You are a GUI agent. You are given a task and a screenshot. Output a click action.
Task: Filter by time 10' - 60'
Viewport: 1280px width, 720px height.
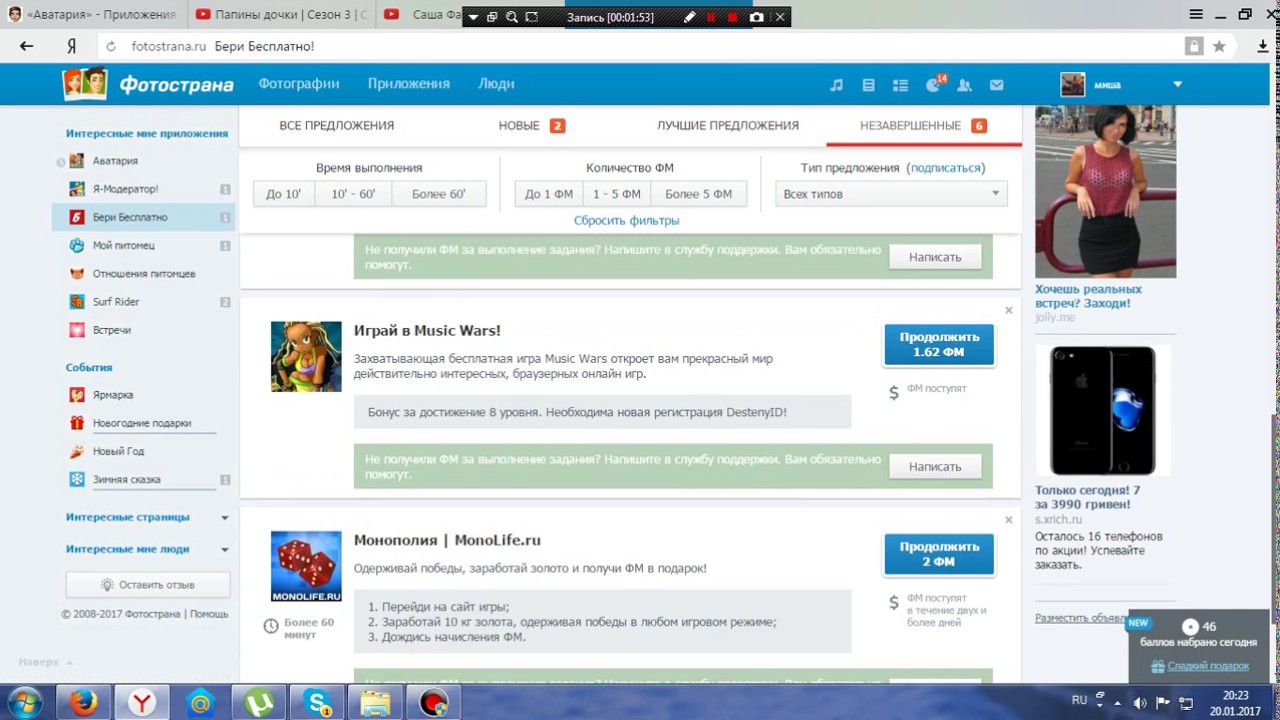pos(353,194)
